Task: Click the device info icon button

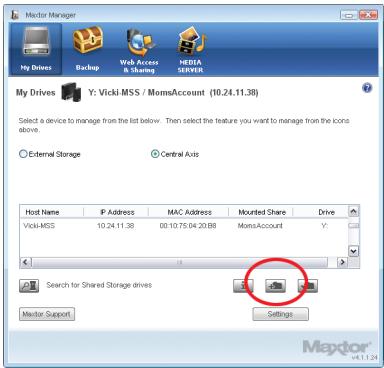Action: point(243,286)
